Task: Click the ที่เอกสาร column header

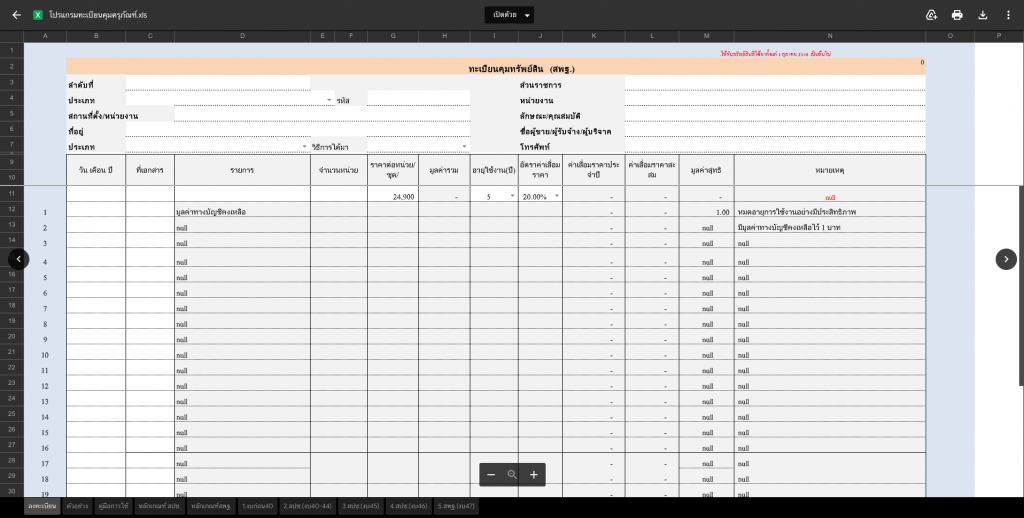Action: coord(150,170)
